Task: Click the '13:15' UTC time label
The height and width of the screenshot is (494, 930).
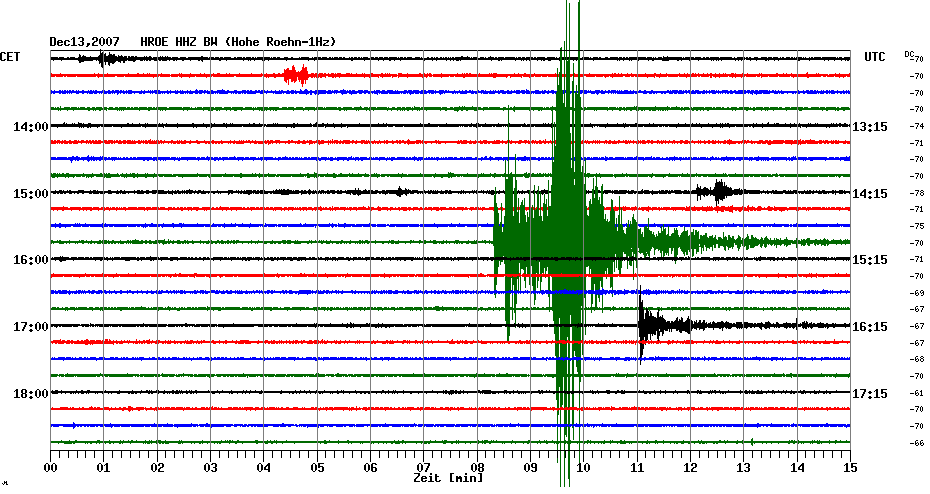Action: click(x=870, y=127)
